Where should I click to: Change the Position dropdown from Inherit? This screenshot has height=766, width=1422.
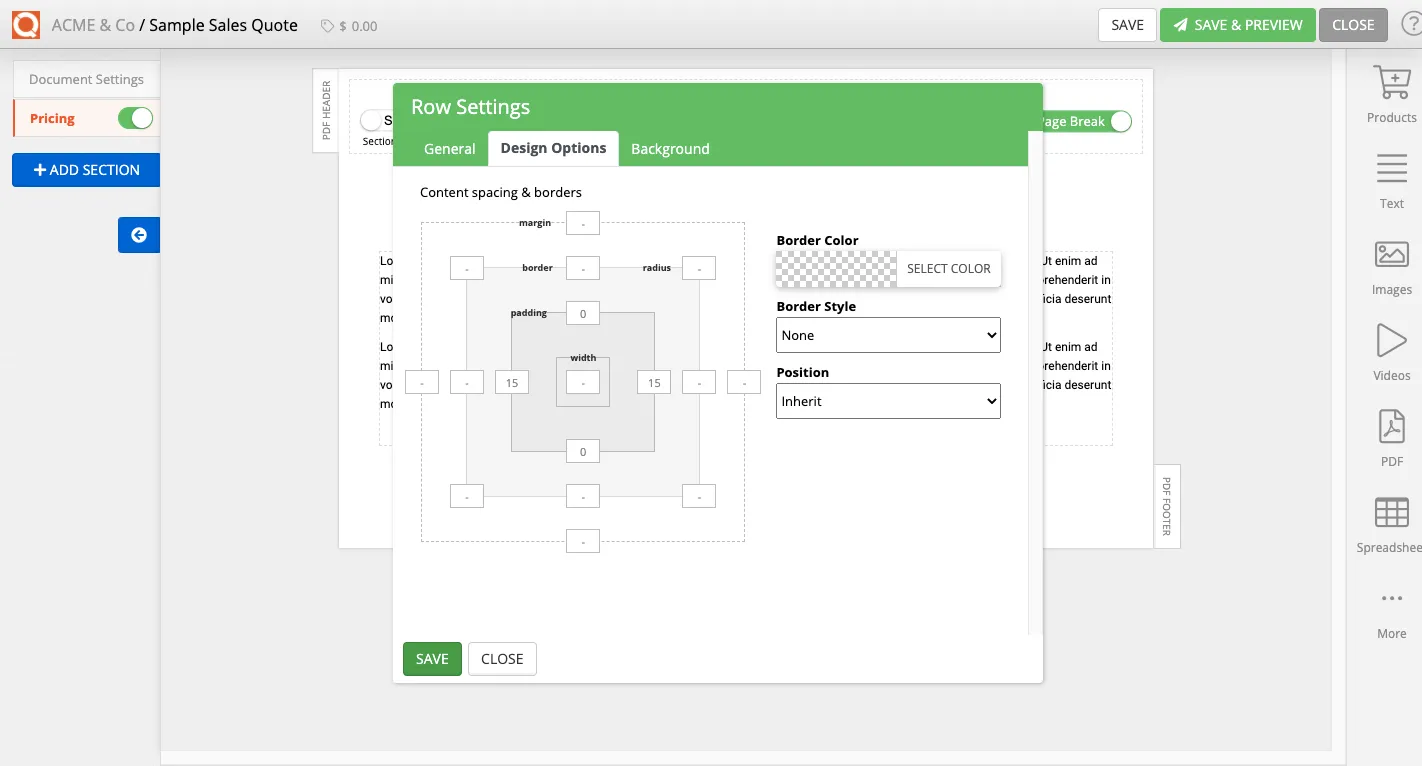click(888, 400)
